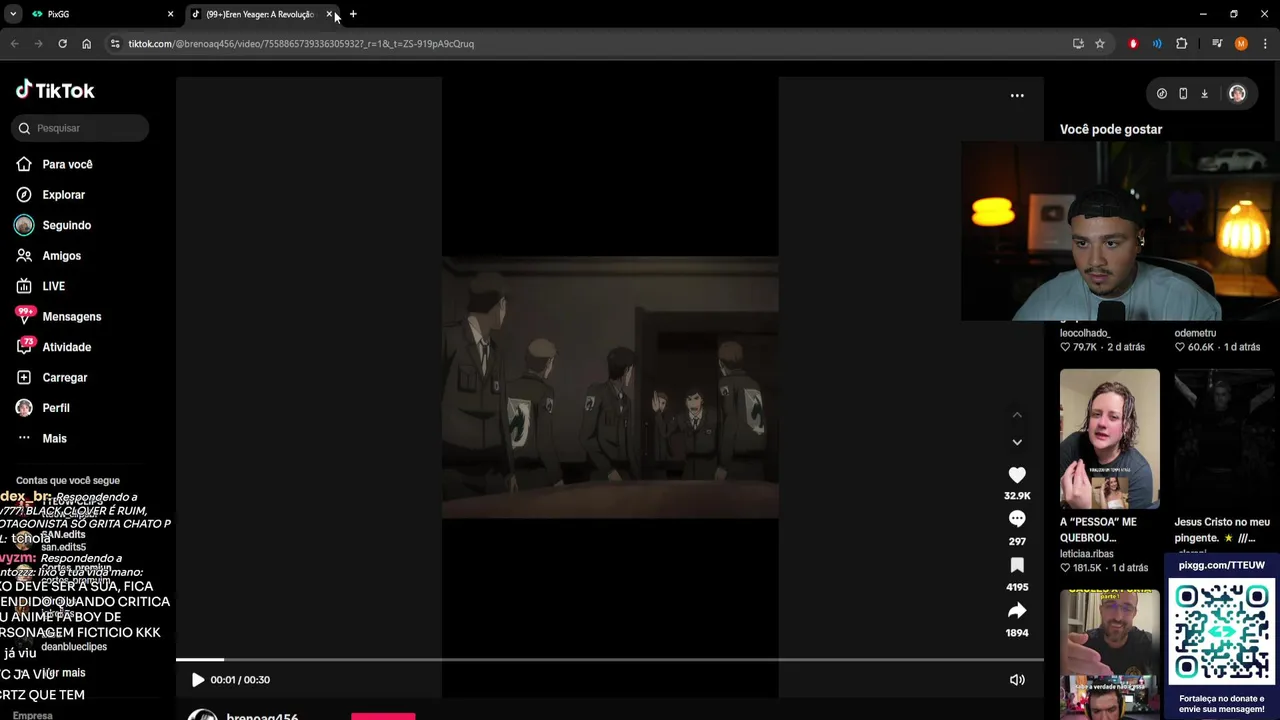Click the browser forward button

tap(38, 44)
